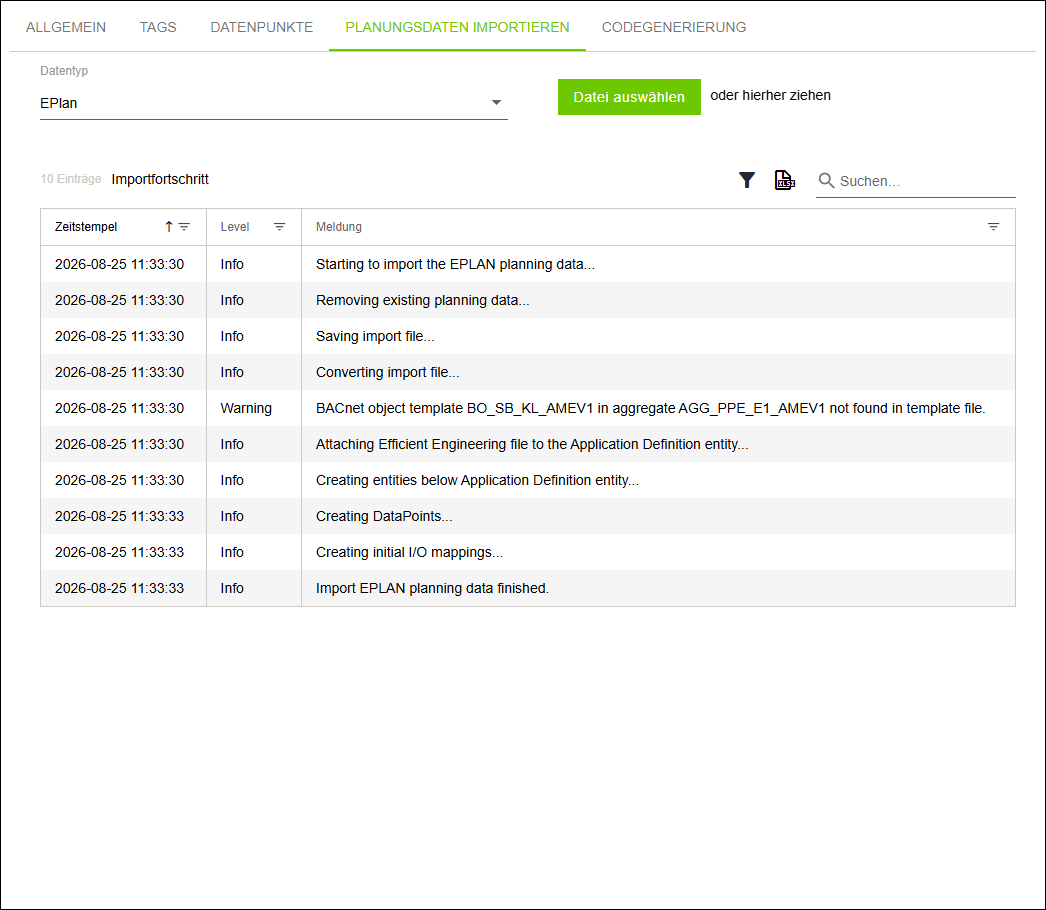Select BACnet object template warning message

point(650,408)
